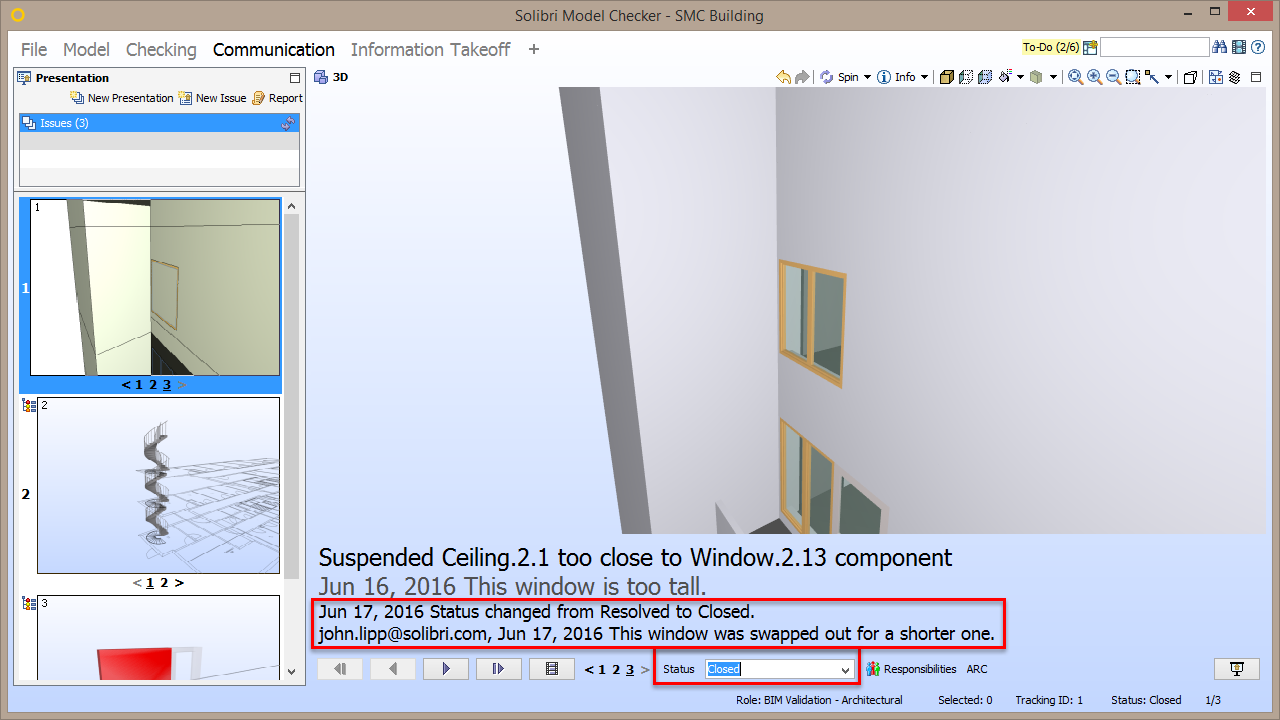Open the Sectioning box tool

[x=1189, y=77]
